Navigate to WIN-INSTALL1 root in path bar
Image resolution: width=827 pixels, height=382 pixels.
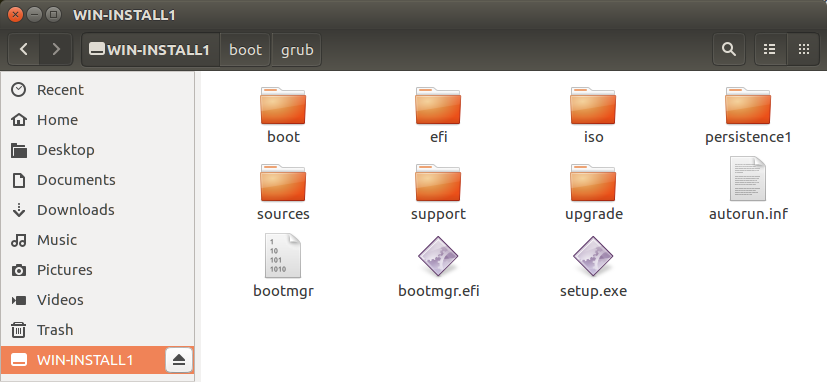click(x=150, y=50)
